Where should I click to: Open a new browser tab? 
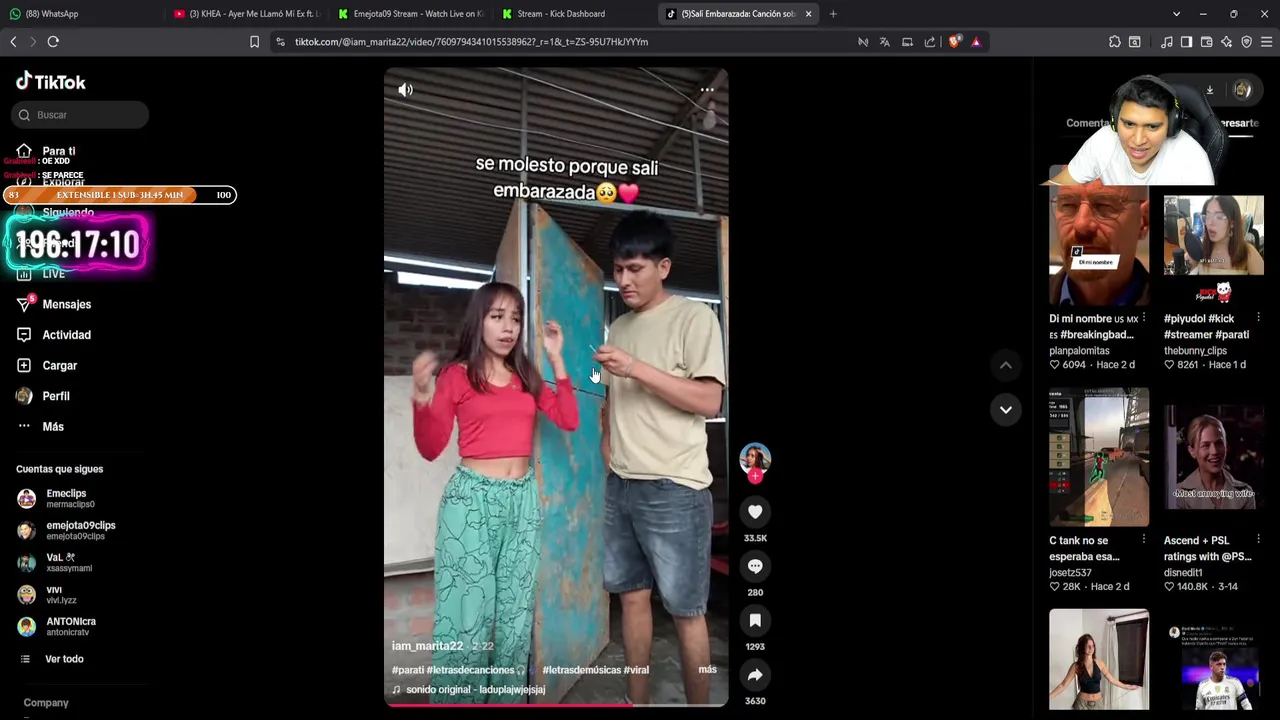pos(833,14)
